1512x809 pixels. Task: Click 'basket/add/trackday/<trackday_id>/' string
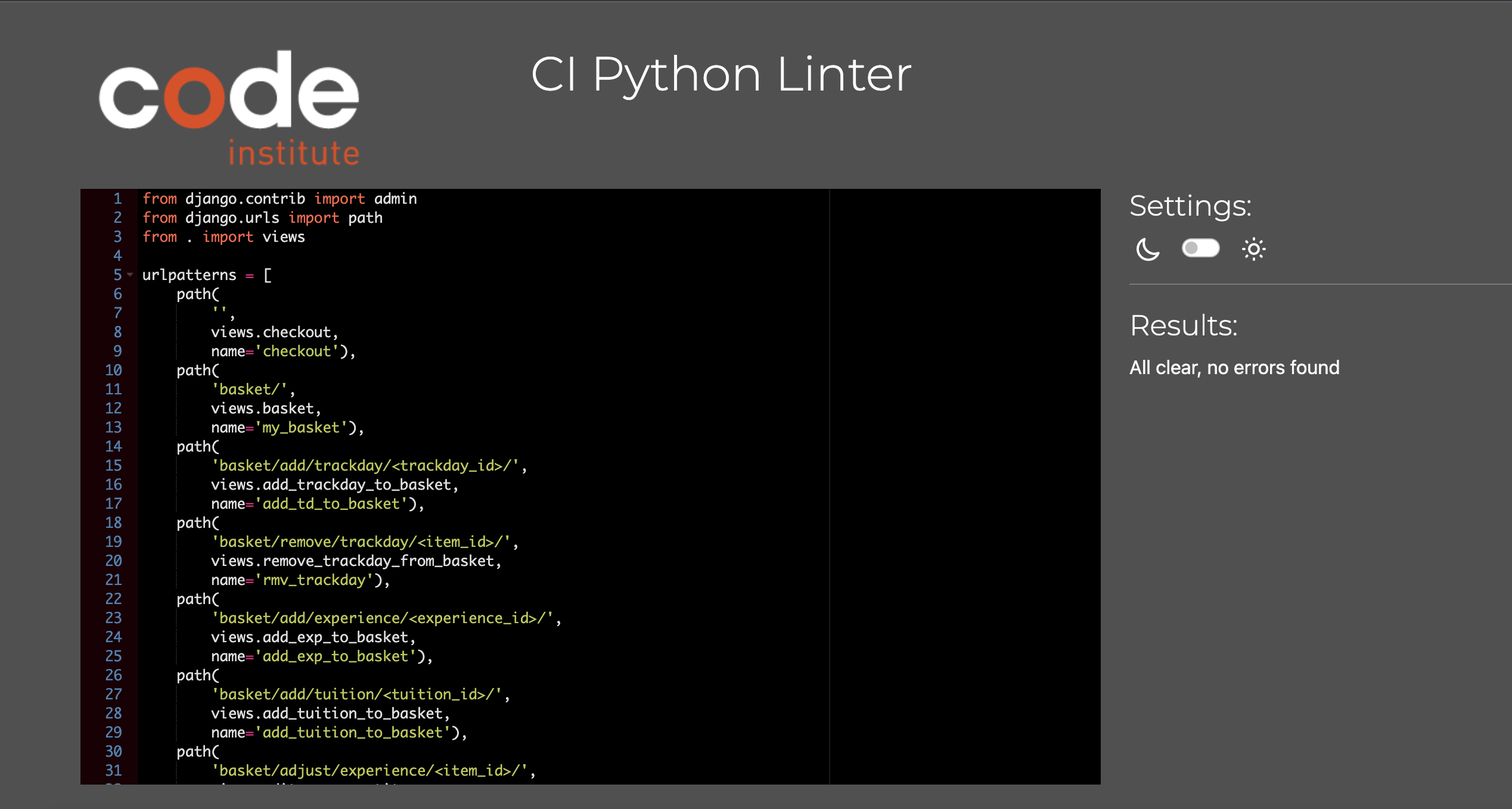point(366,465)
